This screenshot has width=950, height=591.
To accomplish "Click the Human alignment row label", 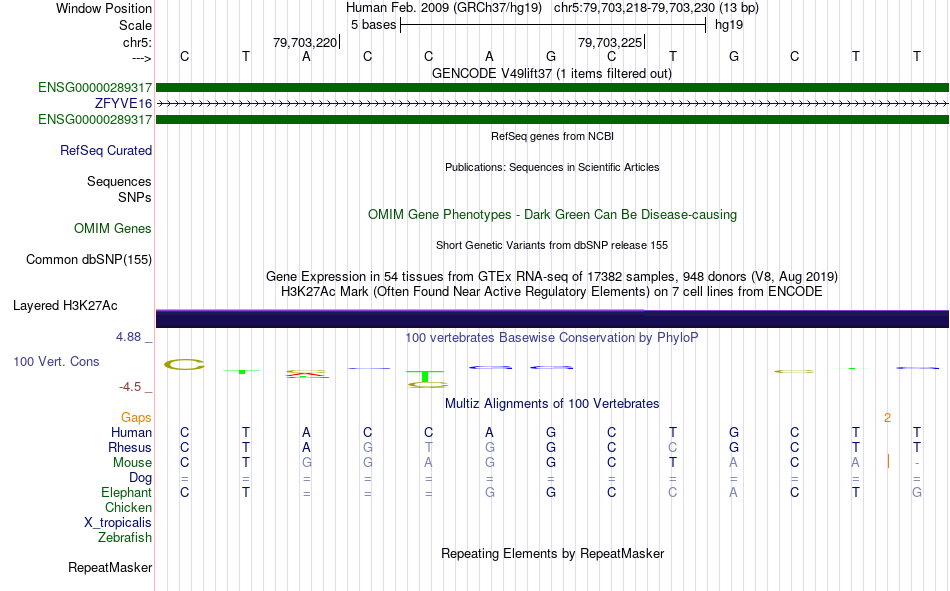I will 131,432.
